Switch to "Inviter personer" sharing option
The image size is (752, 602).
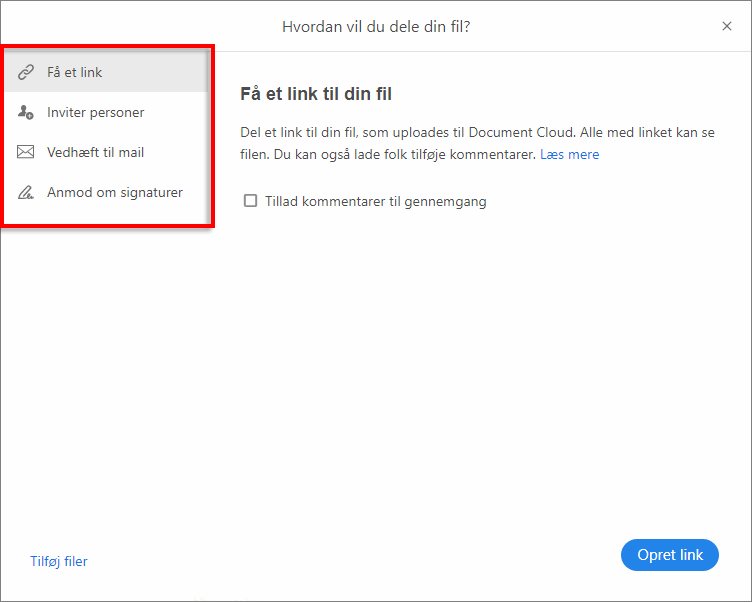pos(96,113)
